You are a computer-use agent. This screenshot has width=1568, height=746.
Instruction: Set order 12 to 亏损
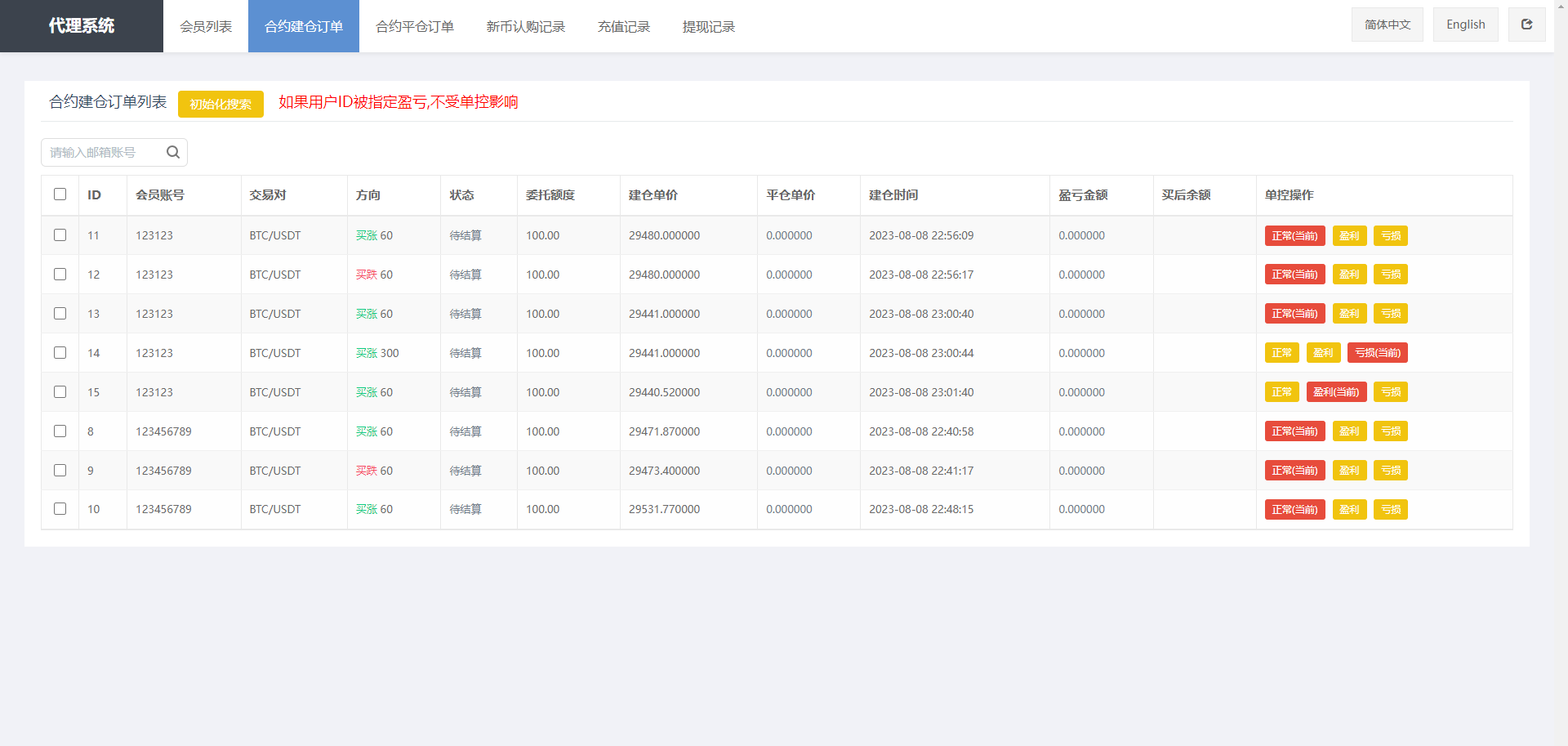pyautogui.click(x=1390, y=275)
